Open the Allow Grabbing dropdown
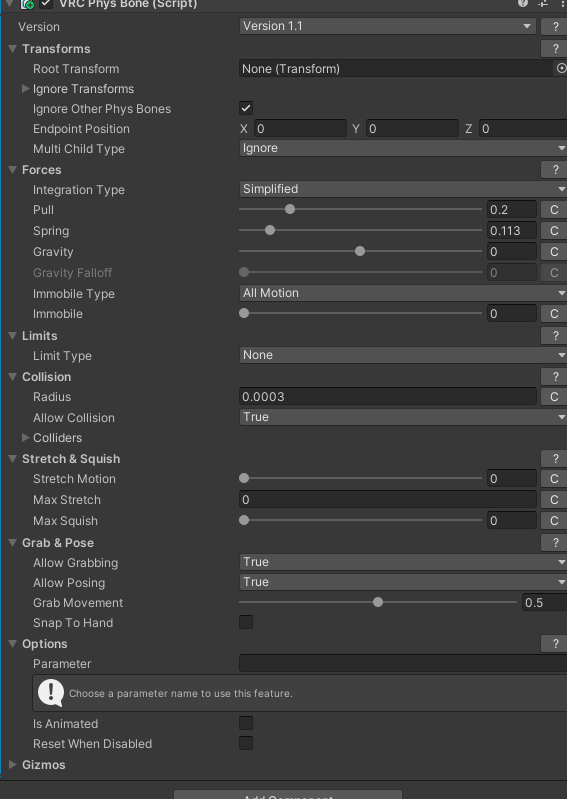567x799 pixels. coord(403,562)
